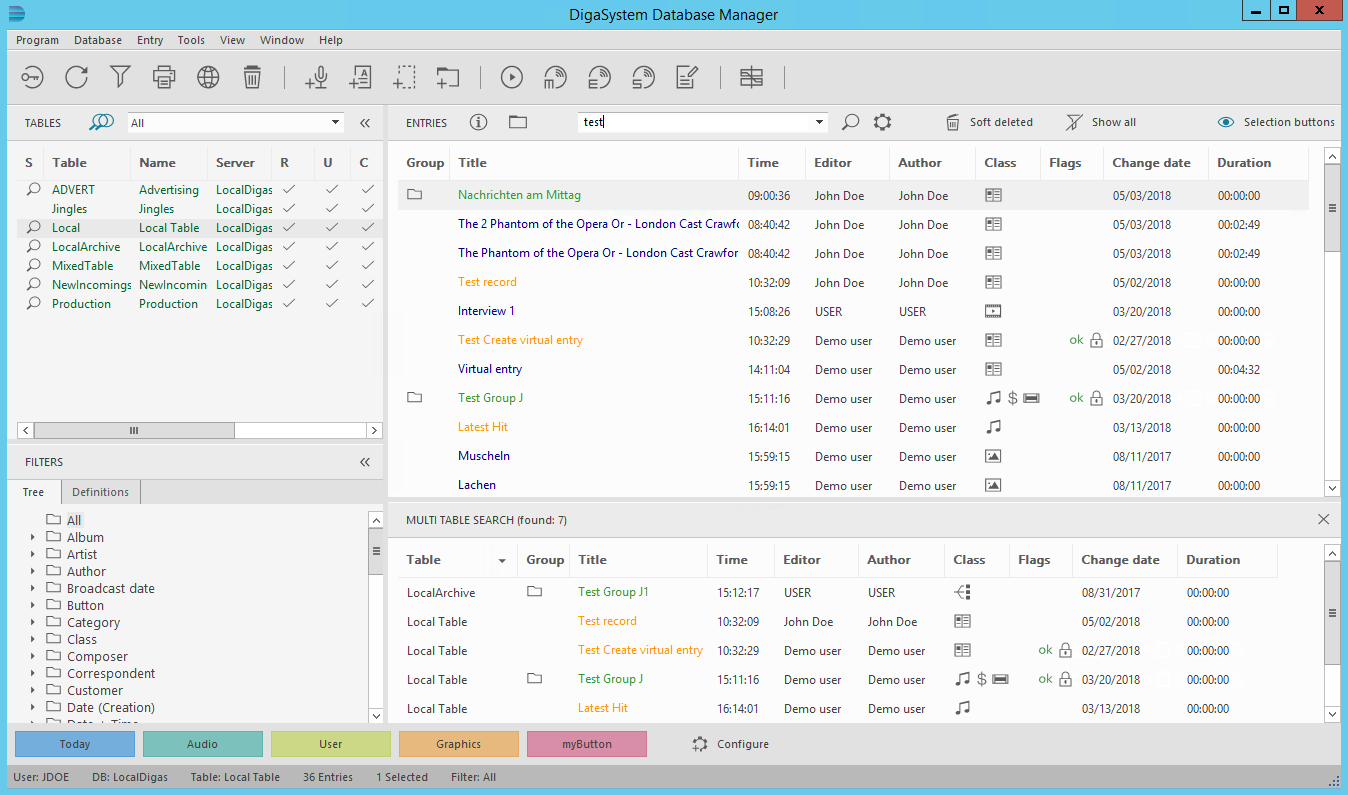Click the Refresh toolbar icon

tap(76, 77)
